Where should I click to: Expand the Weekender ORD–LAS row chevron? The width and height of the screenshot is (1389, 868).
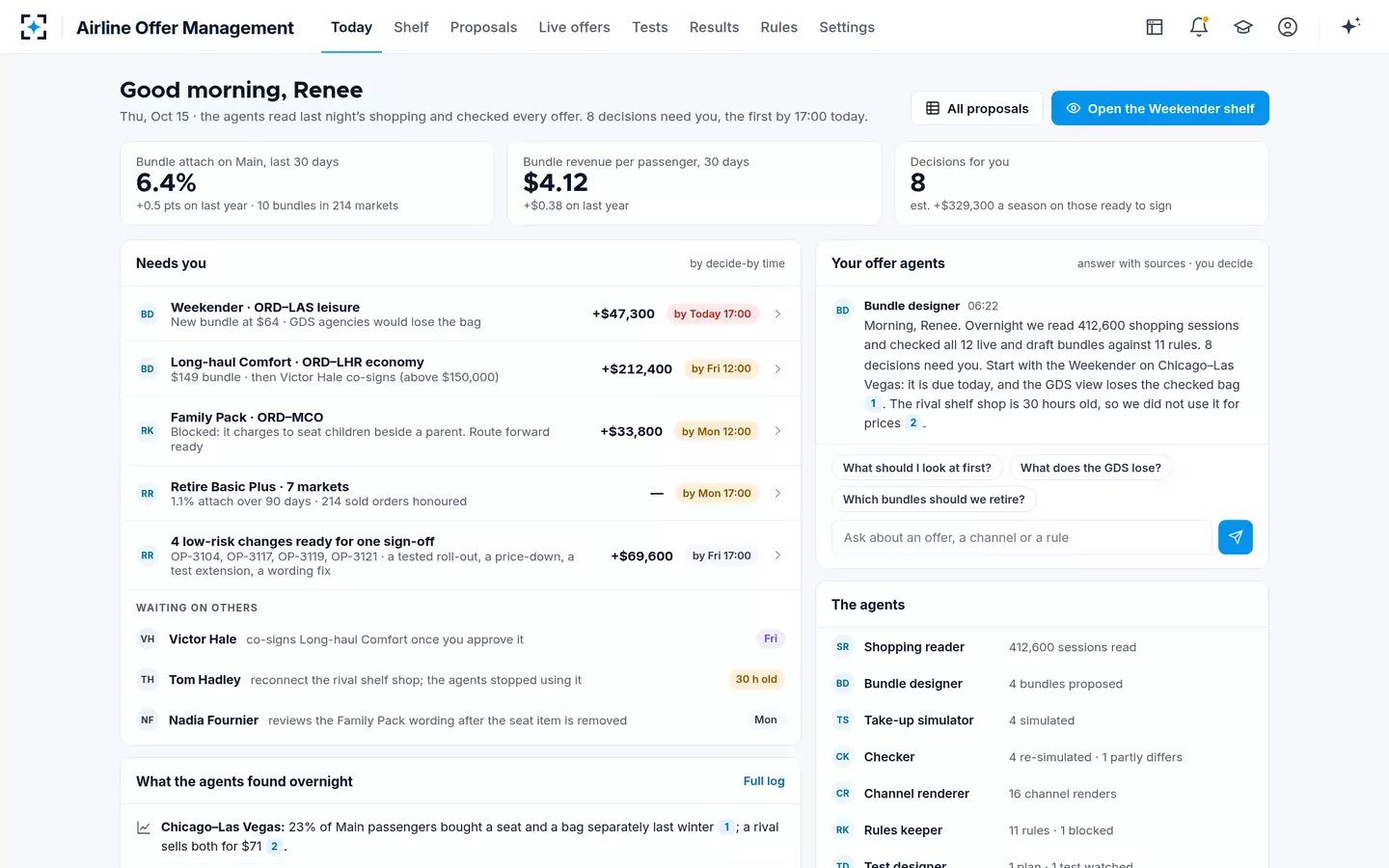point(778,314)
